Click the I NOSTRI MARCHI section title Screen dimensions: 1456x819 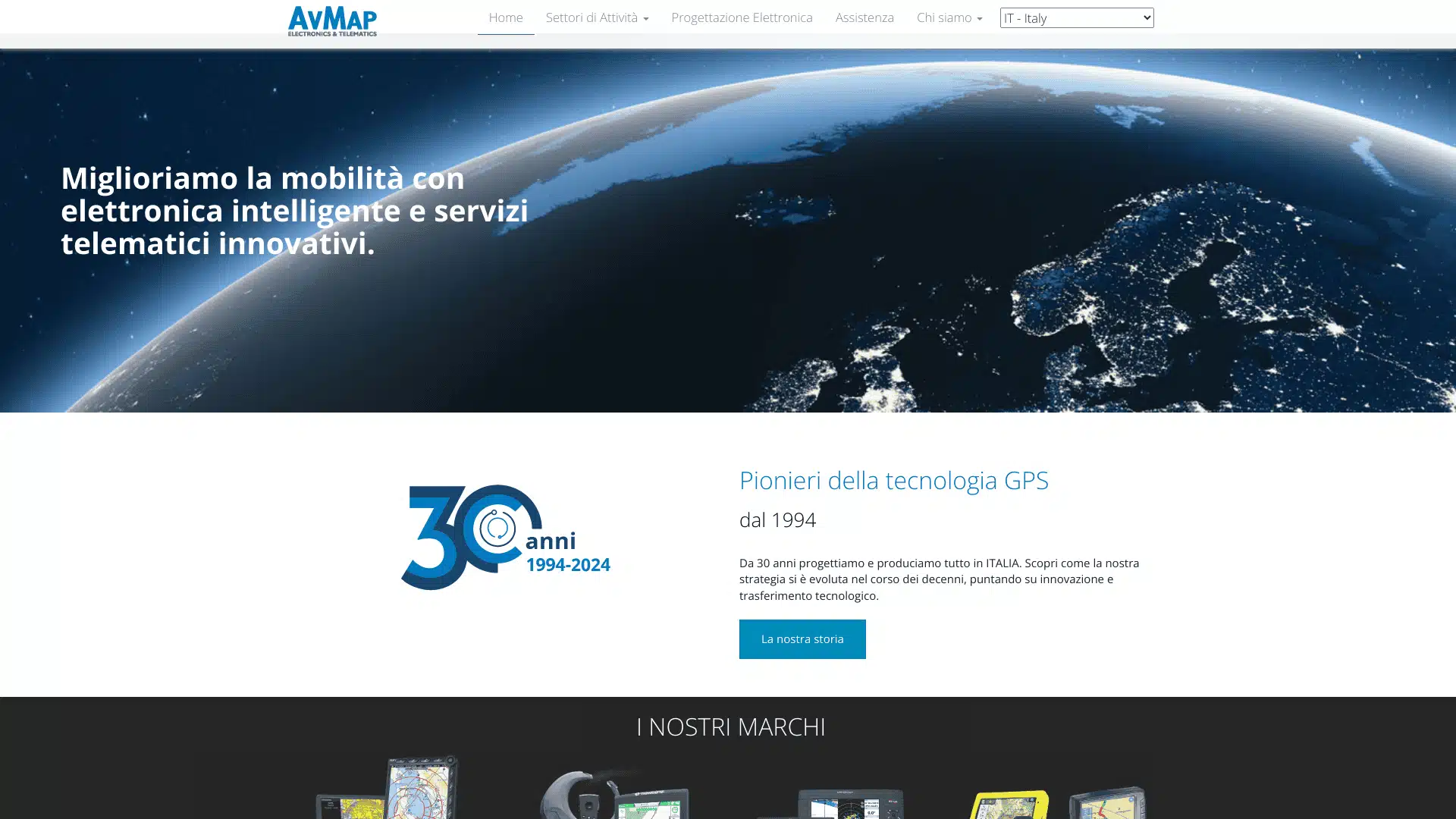[x=730, y=726]
